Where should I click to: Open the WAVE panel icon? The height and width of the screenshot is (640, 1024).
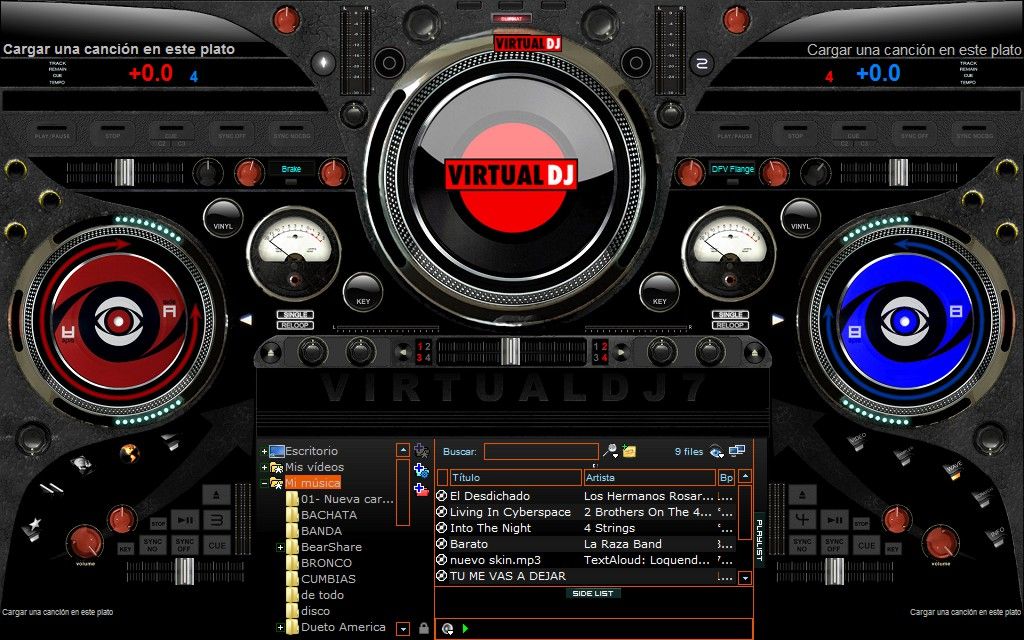tap(953, 470)
